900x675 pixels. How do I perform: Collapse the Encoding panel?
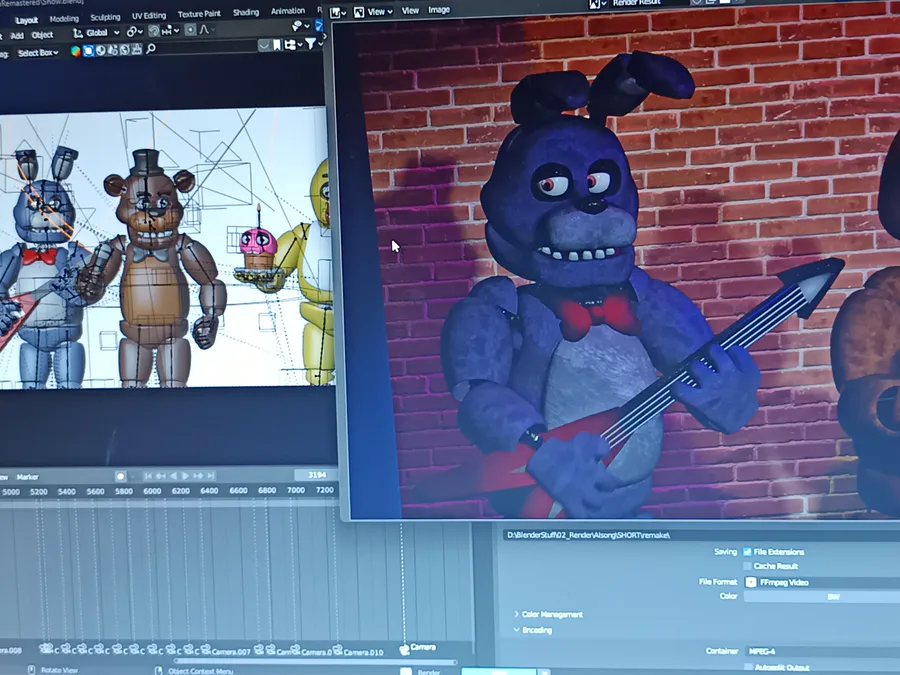click(533, 630)
